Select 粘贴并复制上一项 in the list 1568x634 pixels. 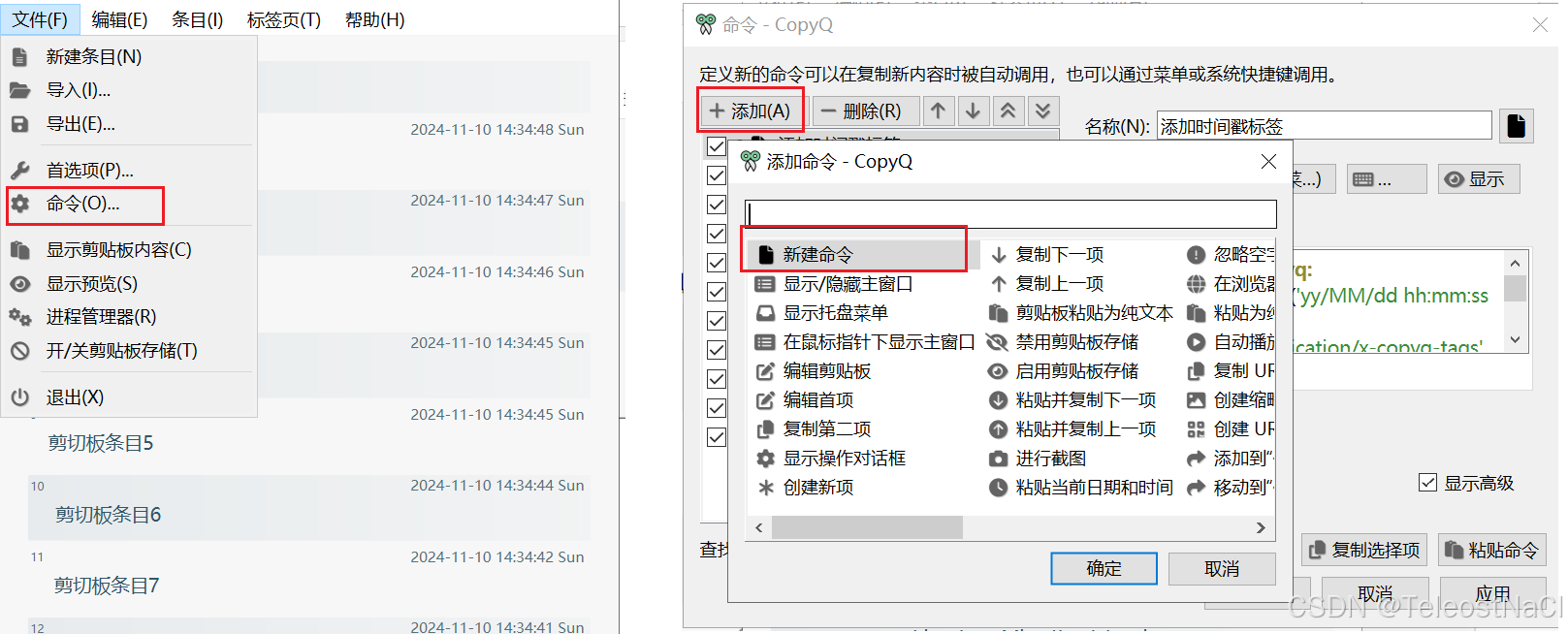1072,429
